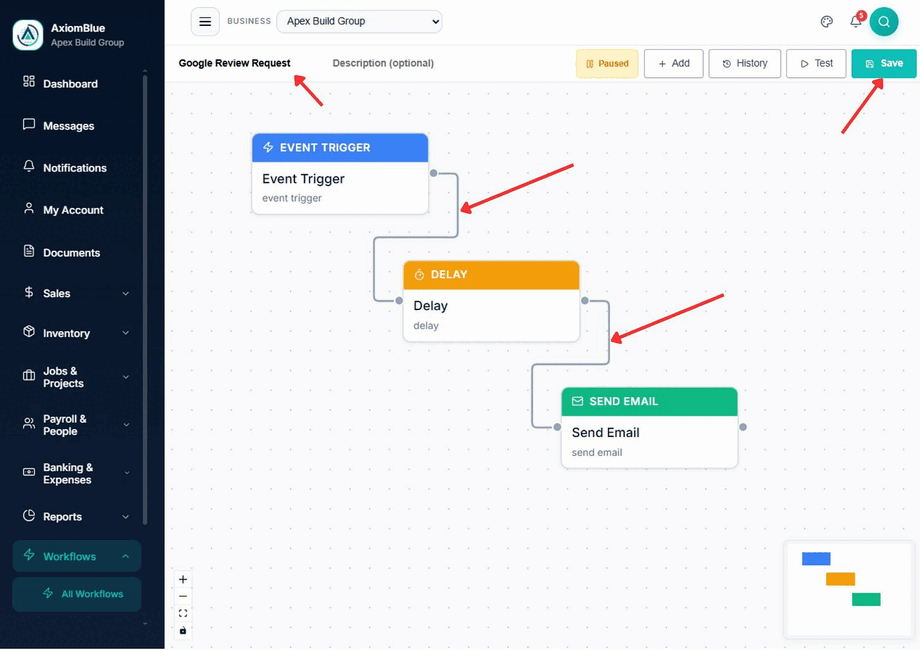Click the Send Email input connector dot
This screenshot has width=920, height=650.
(557, 427)
